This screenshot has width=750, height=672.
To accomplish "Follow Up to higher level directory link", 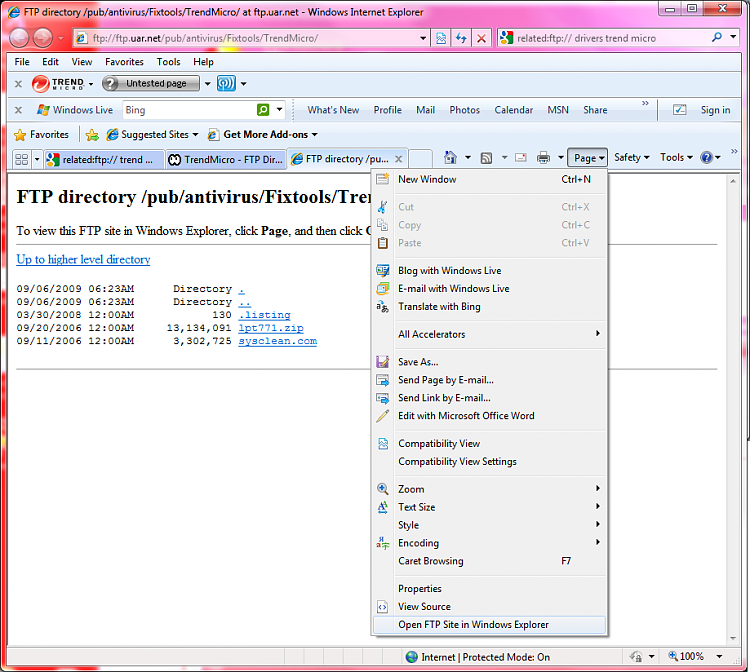I will (83, 259).
